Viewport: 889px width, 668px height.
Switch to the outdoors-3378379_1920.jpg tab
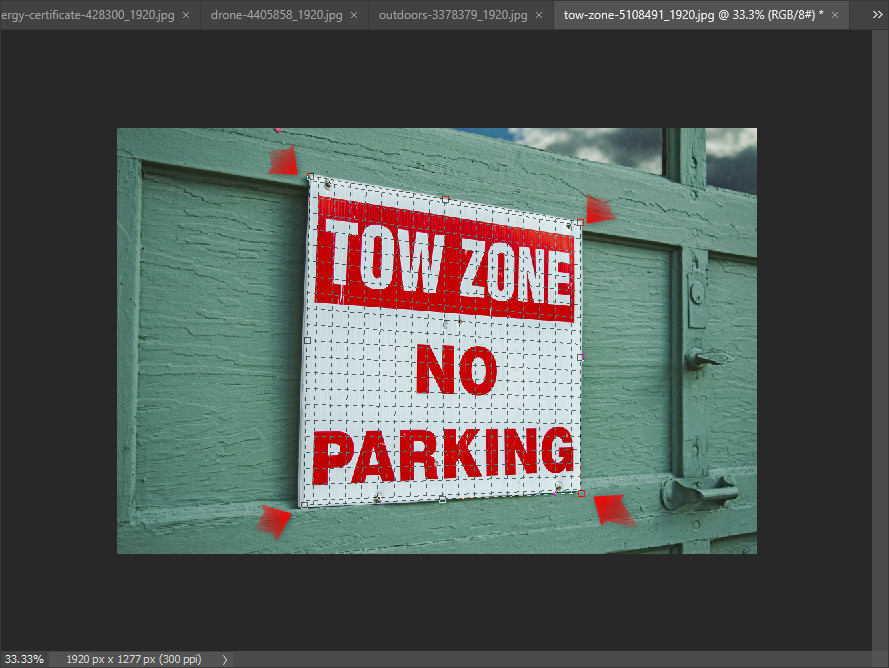tap(452, 15)
